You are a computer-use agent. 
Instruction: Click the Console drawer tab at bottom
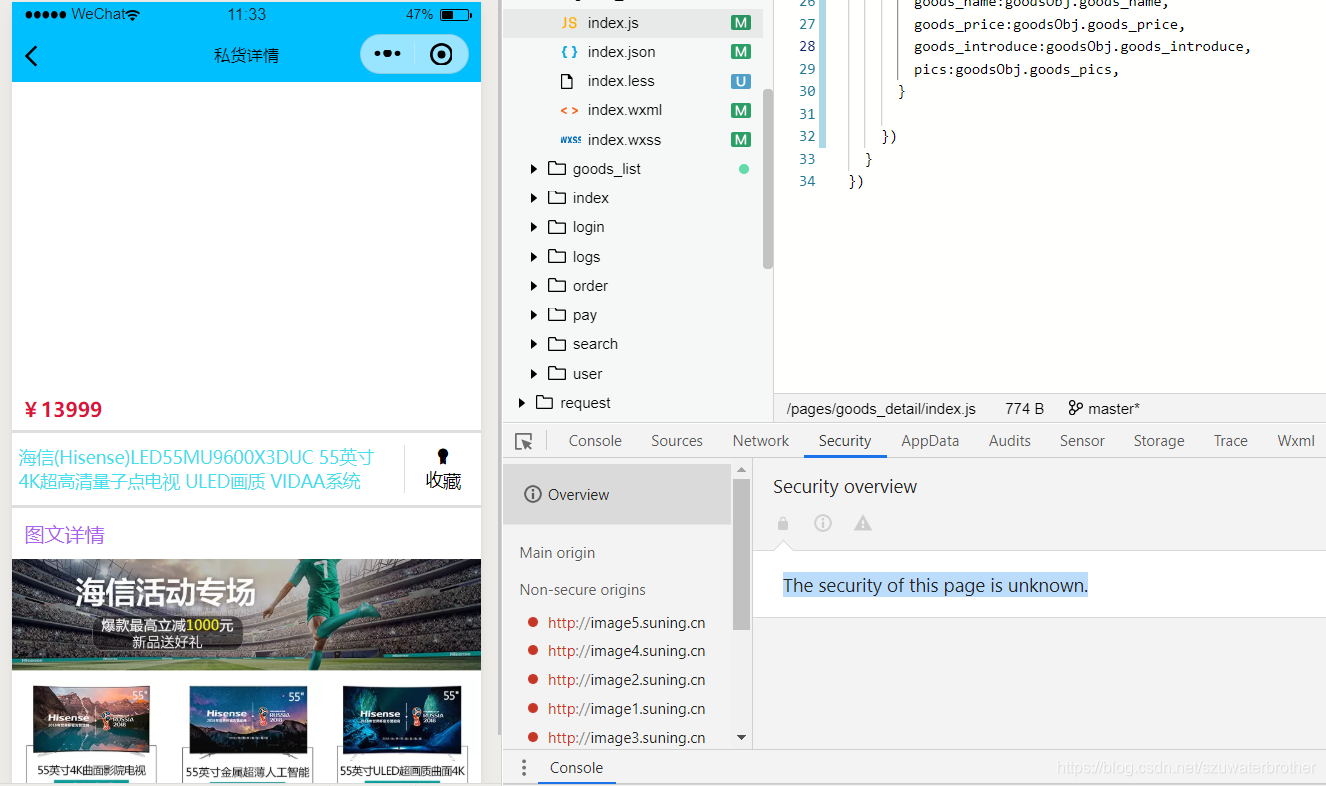coord(577,768)
